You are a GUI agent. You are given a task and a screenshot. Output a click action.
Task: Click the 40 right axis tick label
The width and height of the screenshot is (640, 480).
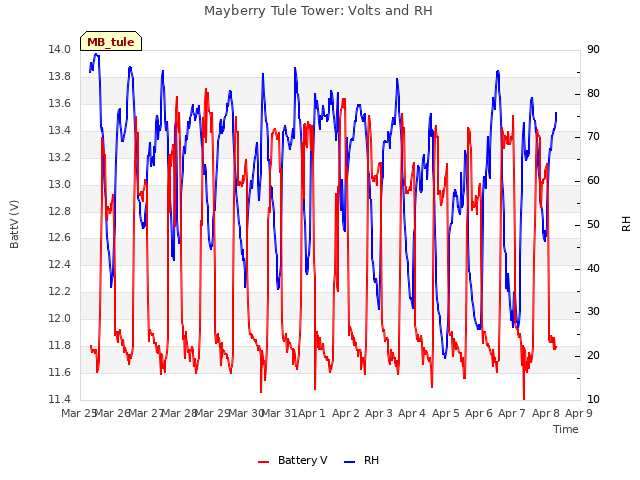pos(593,269)
